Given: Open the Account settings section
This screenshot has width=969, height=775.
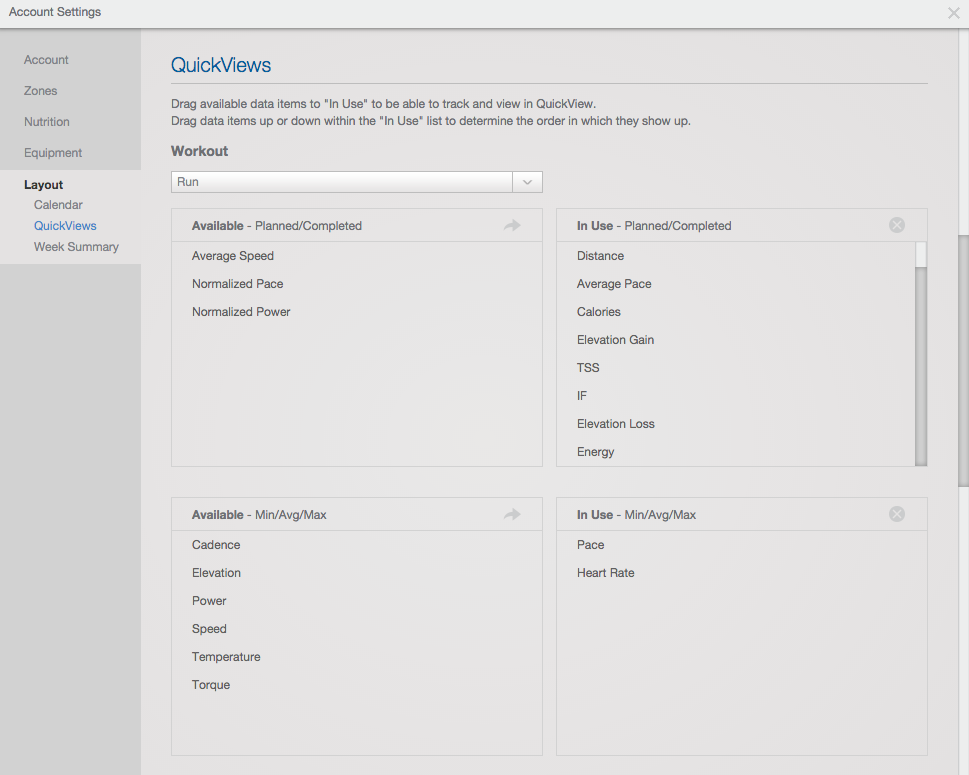Looking at the screenshot, I should [46, 60].
